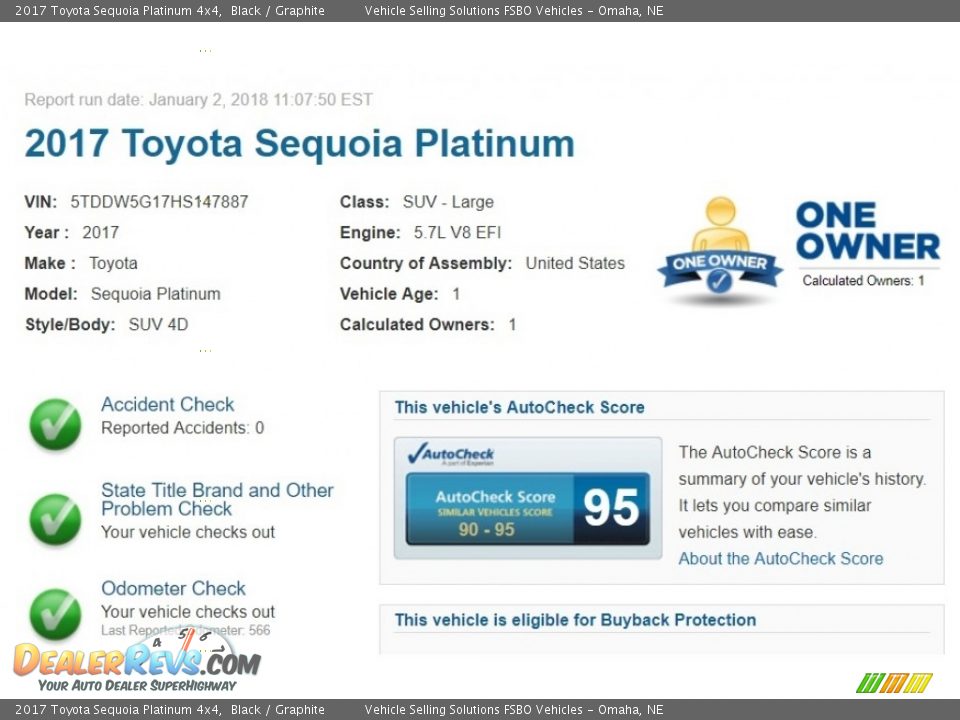Click the Vehicle Age value 1

(x=456, y=294)
